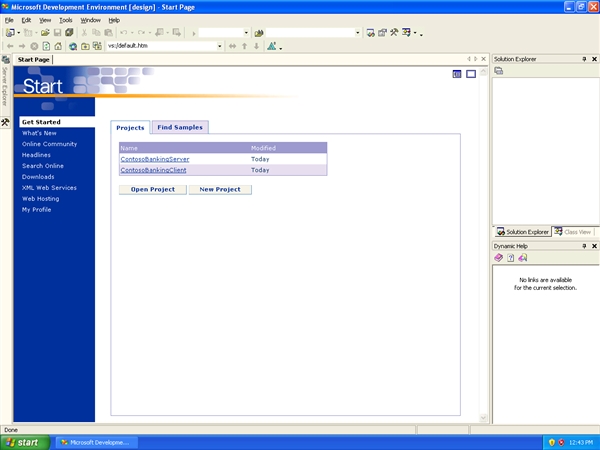Open Solution Explorer from the toolbar icon

click(370, 33)
